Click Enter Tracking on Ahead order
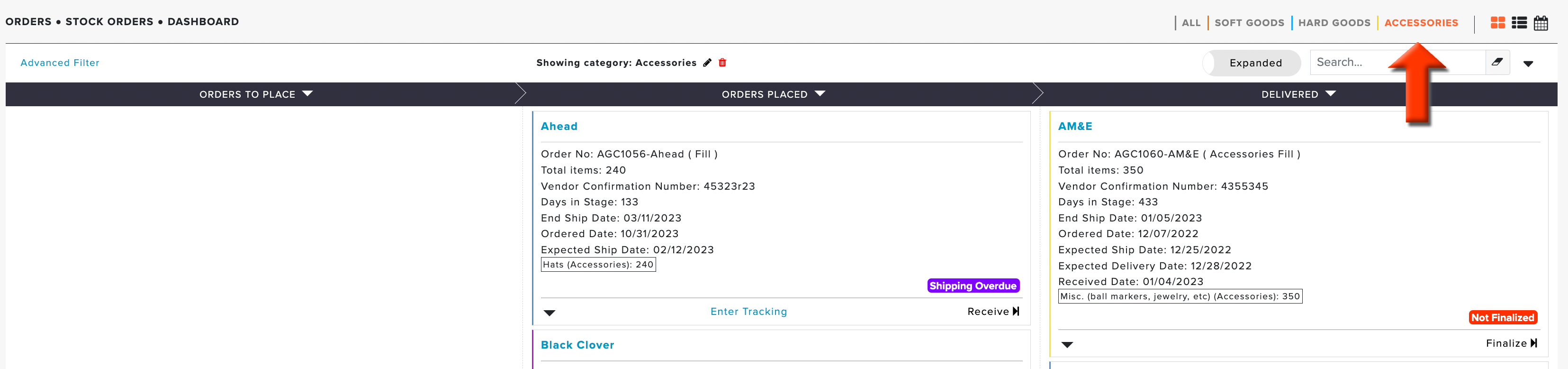This screenshot has height=369, width=1568. tap(748, 312)
